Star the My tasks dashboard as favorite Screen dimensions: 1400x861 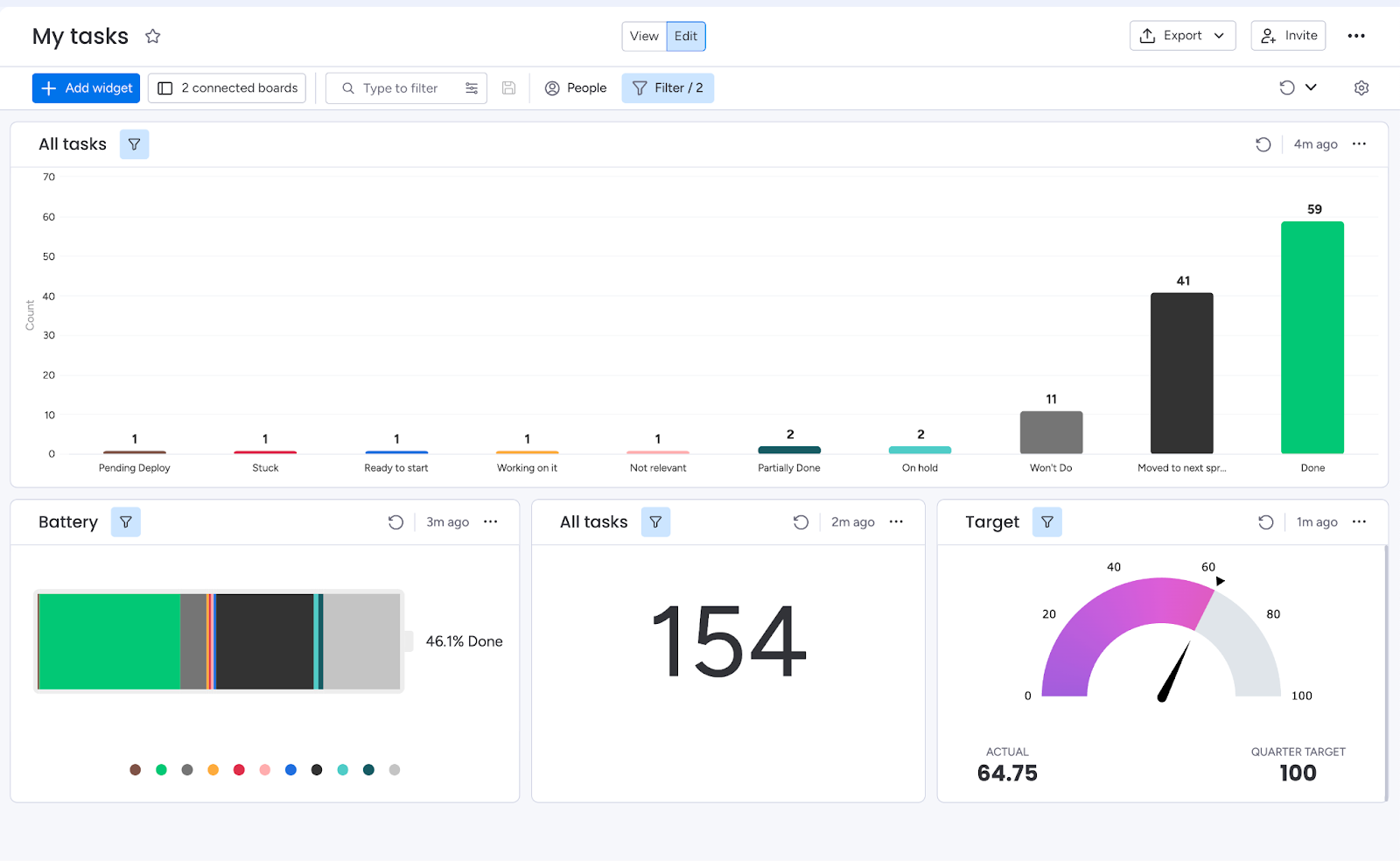(x=153, y=36)
